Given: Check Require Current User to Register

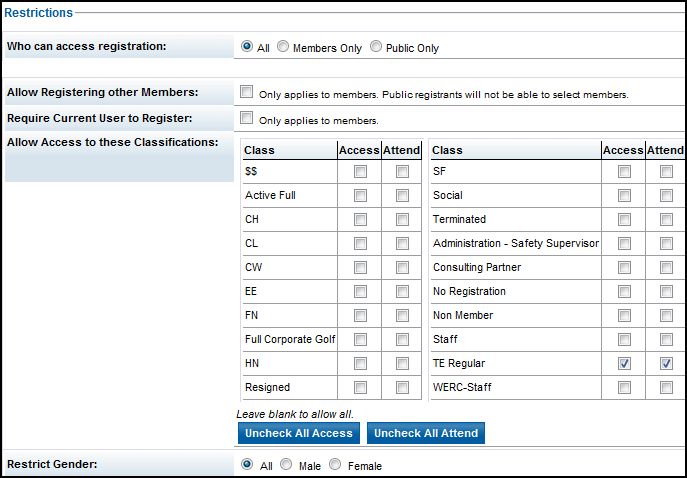Looking at the screenshot, I should point(247,118).
